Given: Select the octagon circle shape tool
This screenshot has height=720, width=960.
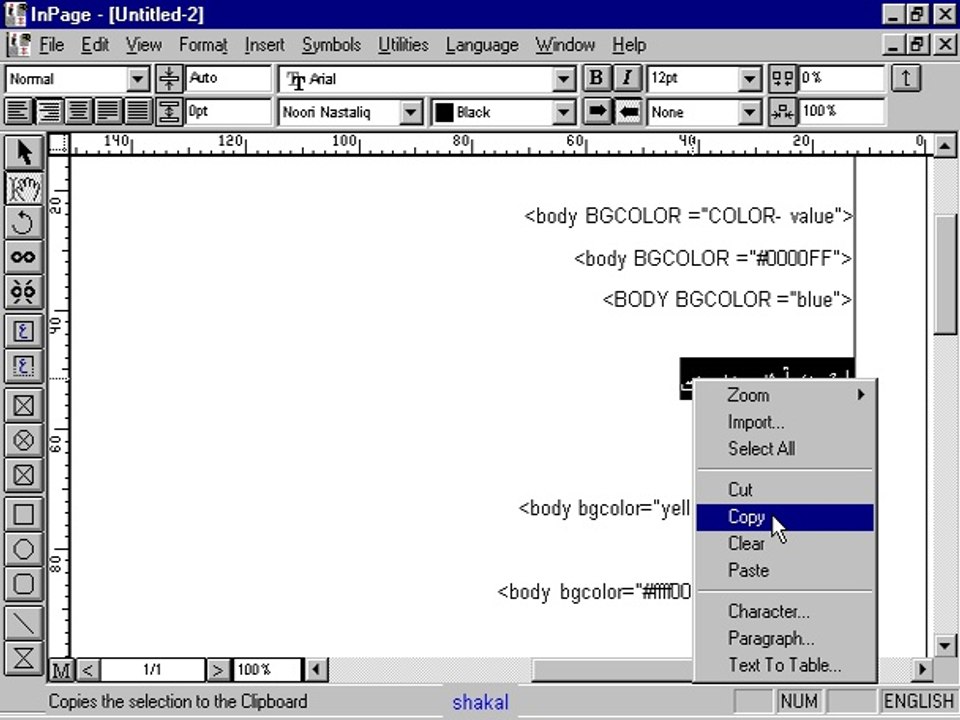Looking at the screenshot, I should [x=23, y=549].
